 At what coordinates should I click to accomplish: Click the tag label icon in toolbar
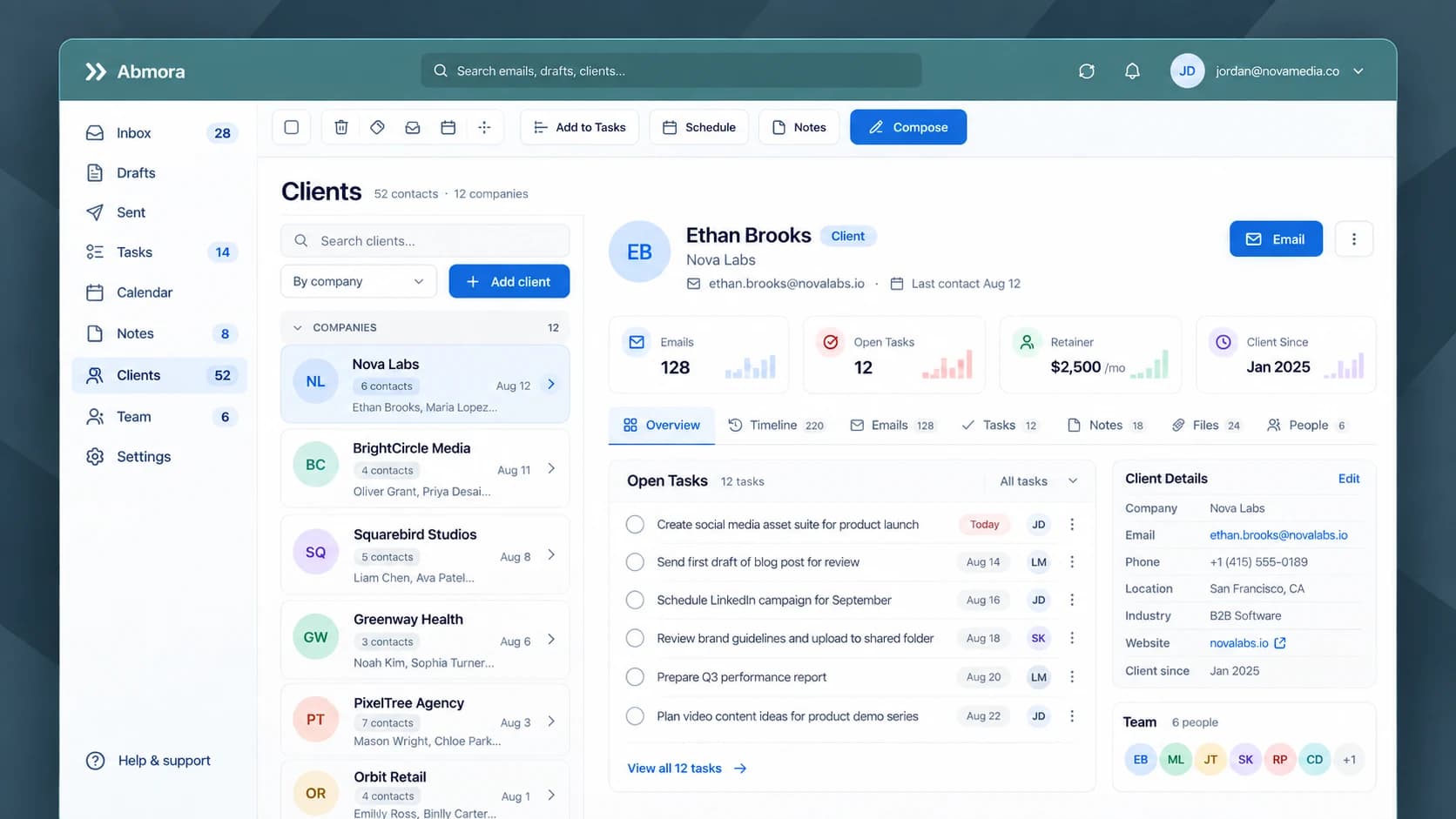click(x=377, y=127)
